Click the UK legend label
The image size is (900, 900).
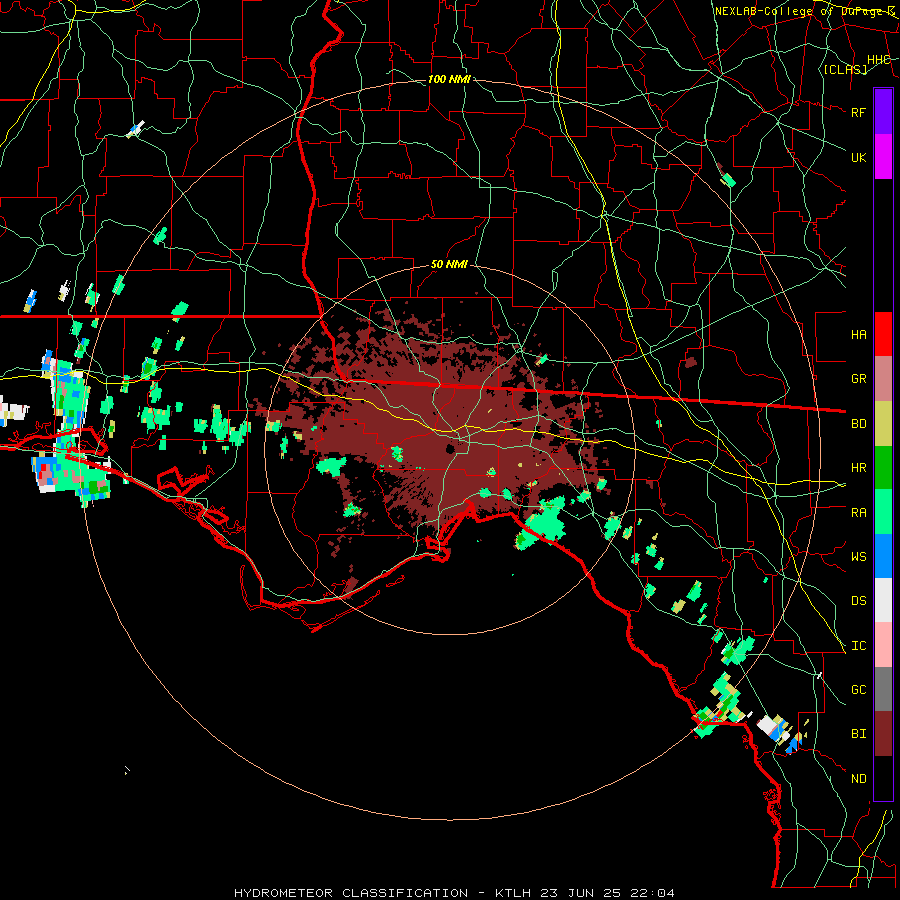(859, 157)
